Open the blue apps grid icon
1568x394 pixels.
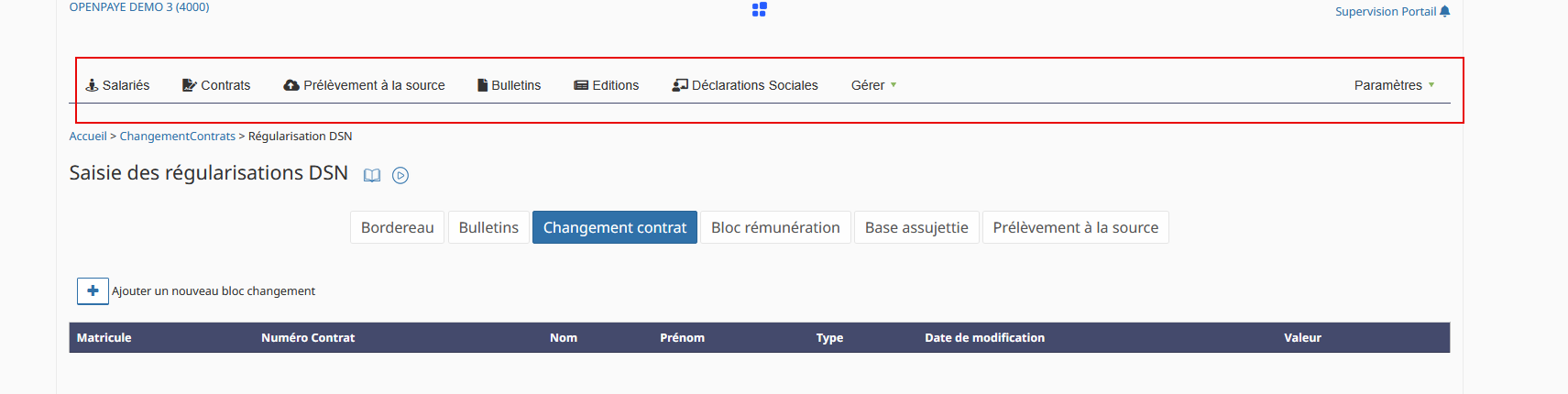(x=759, y=9)
